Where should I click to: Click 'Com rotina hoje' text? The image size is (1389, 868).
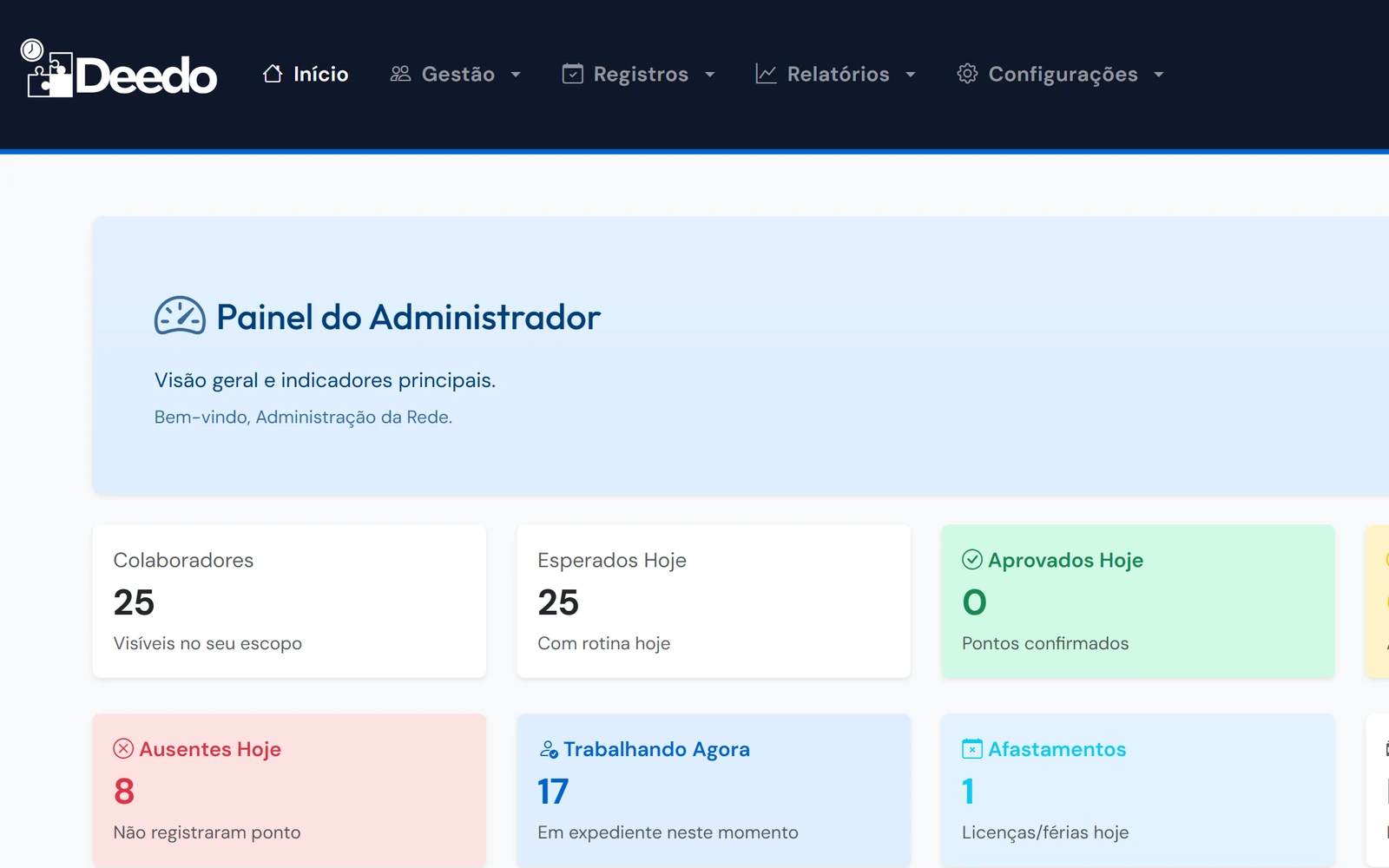[603, 643]
